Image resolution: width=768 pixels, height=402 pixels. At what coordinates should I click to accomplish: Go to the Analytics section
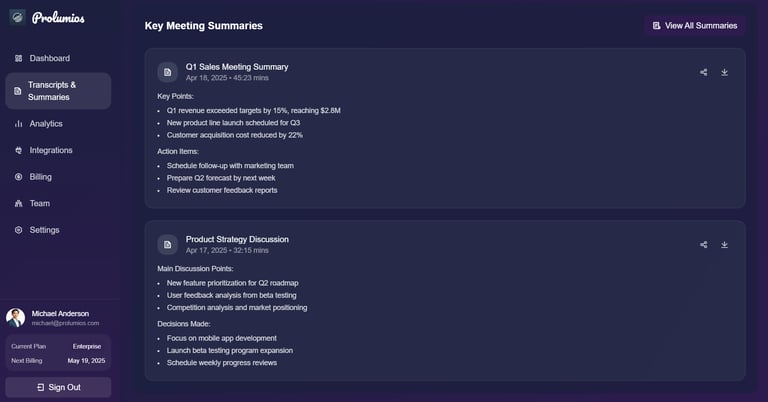point(45,124)
